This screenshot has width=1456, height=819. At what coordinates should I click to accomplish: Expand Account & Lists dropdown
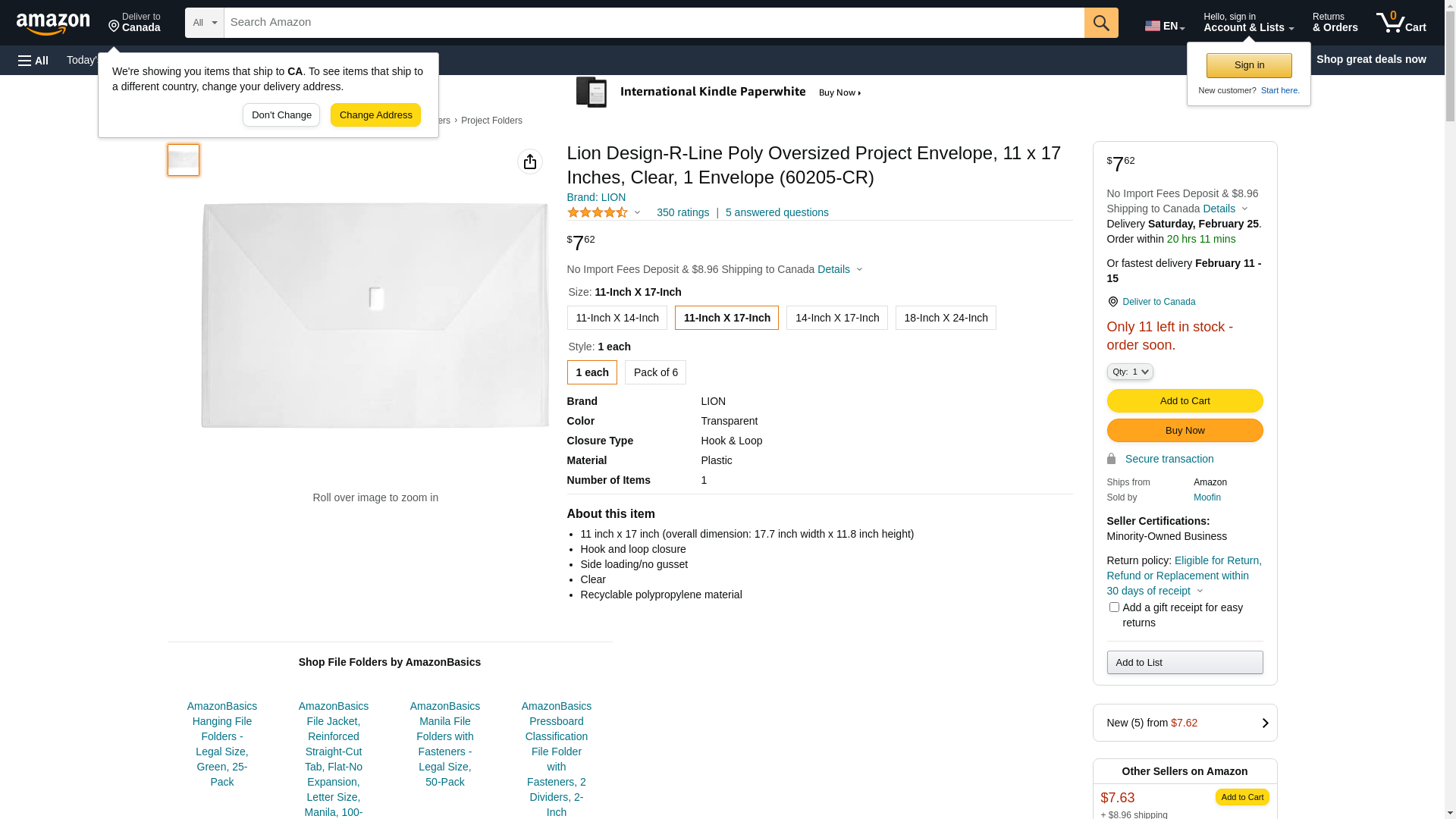[1248, 23]
